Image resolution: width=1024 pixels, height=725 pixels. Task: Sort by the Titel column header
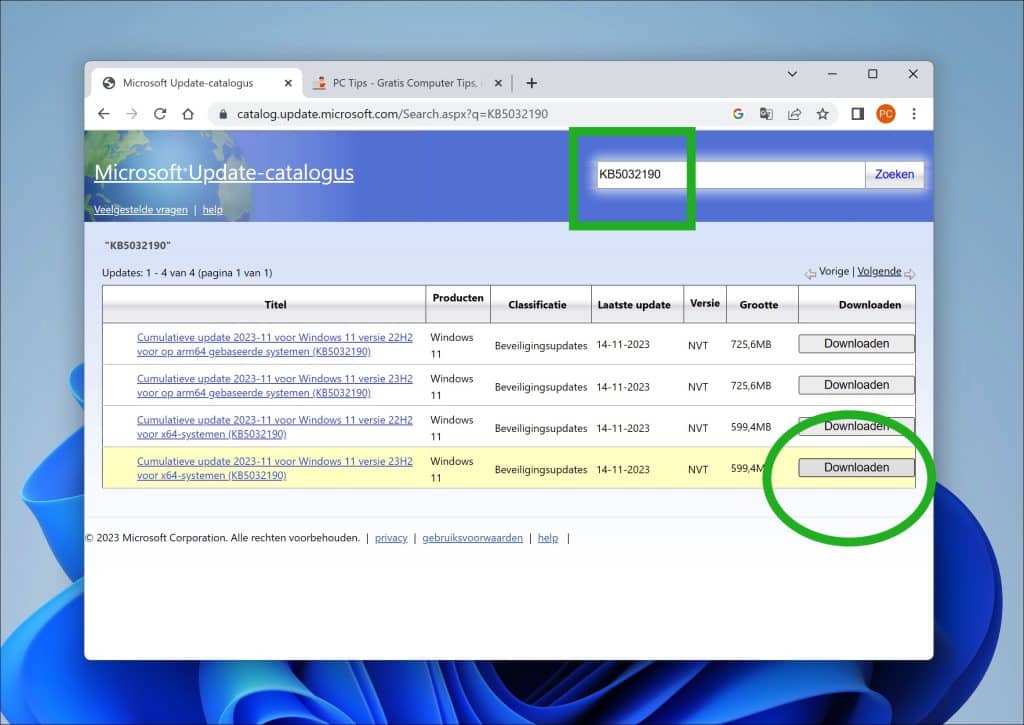click(276, 304)
